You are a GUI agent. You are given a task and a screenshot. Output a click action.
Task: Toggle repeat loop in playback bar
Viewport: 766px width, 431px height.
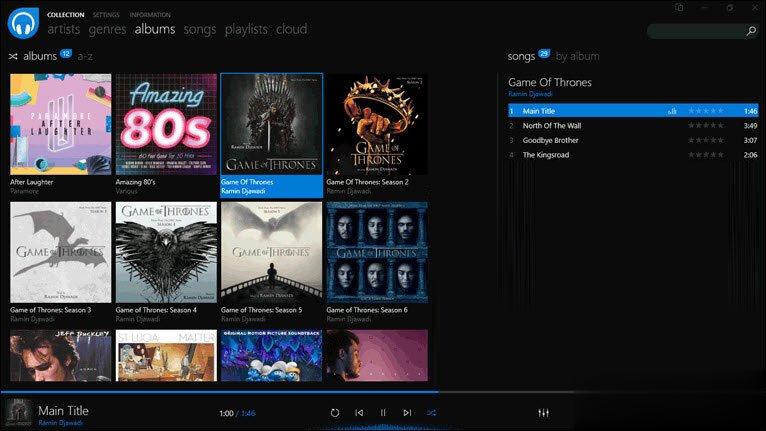(335, 413)
